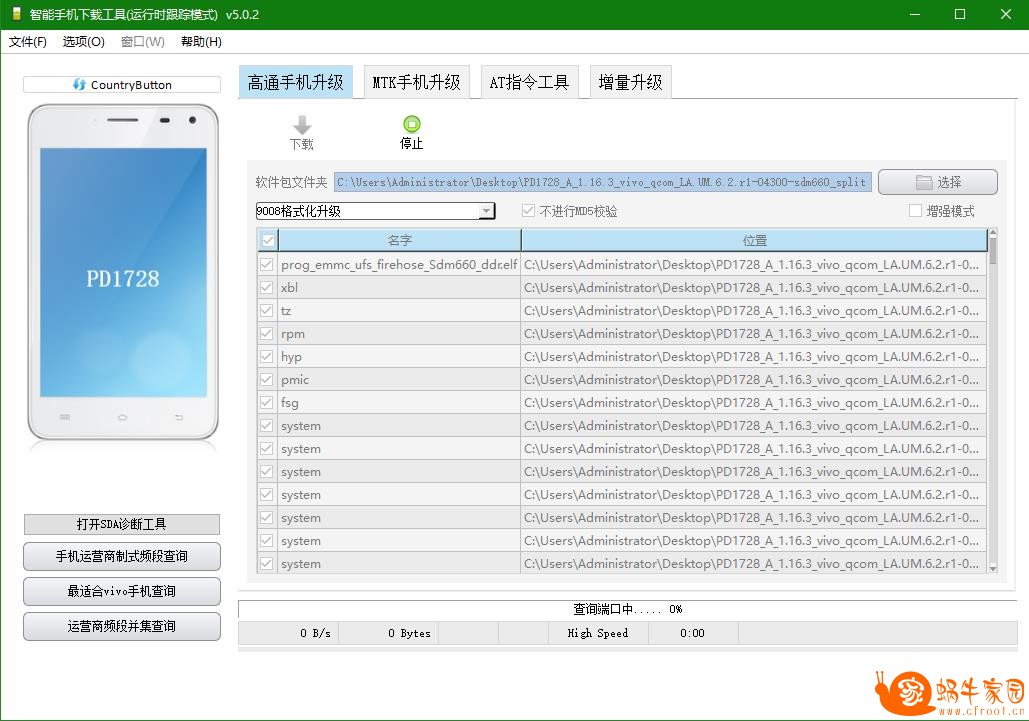Image resolution: width=1029 pixels, height=721 pixels.
Task: Switch to MTK手机升级 tab
Action: tap(416, 82)
